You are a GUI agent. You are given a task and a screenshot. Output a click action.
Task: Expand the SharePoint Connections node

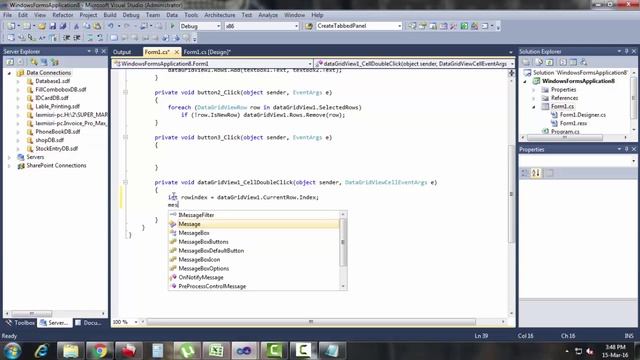point(9,166)
